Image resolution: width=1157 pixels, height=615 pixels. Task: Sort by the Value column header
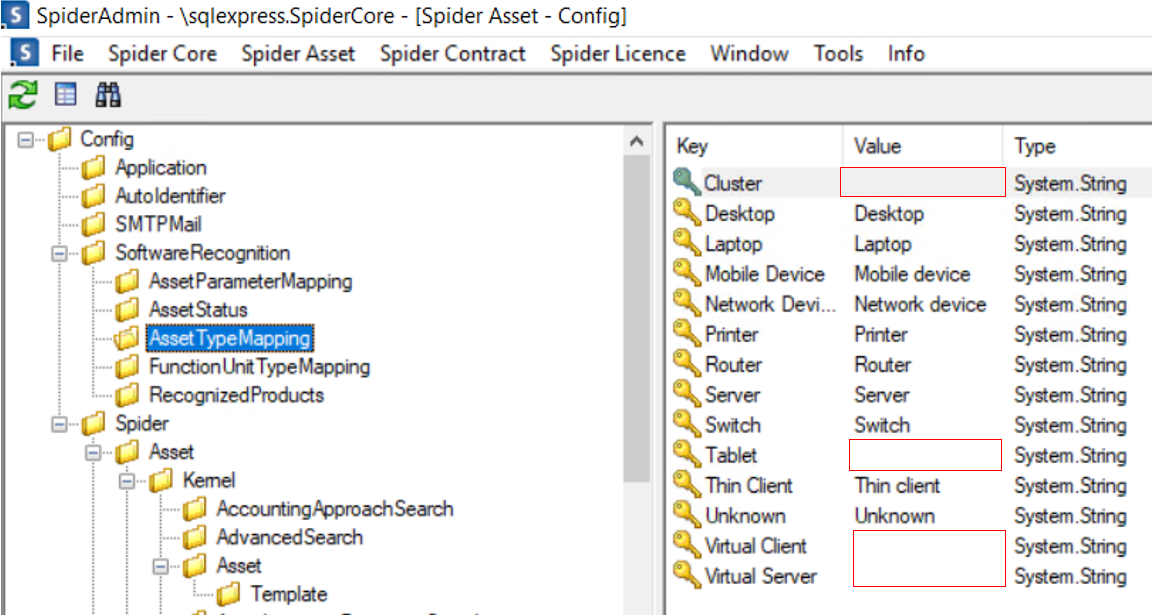922,145
